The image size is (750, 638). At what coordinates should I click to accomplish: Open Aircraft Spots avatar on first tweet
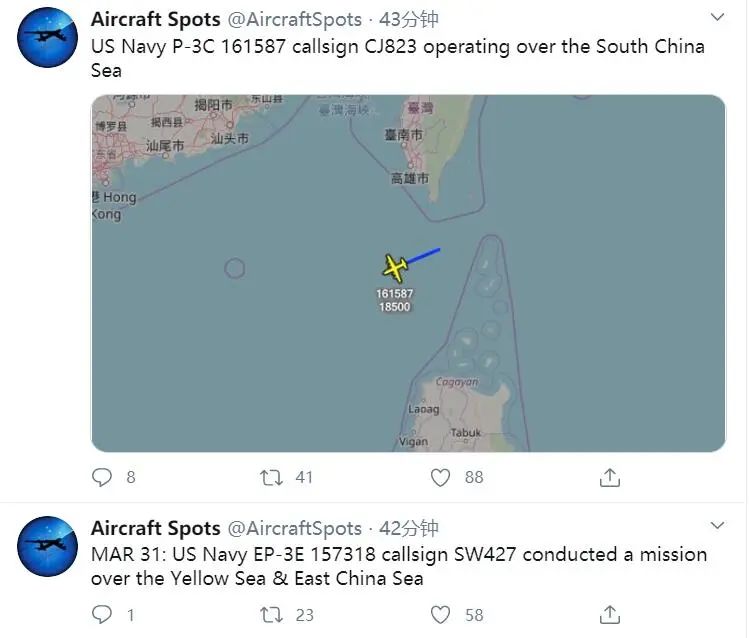coord(47,37)
